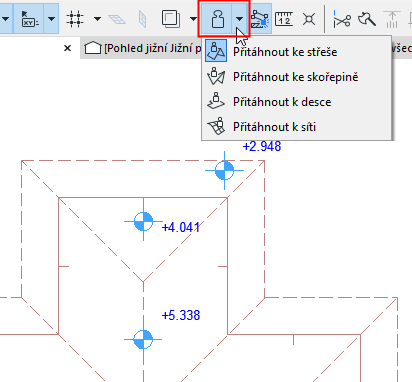
Task: Click the magic wand tool icon
Action: (x=367, y=19)
